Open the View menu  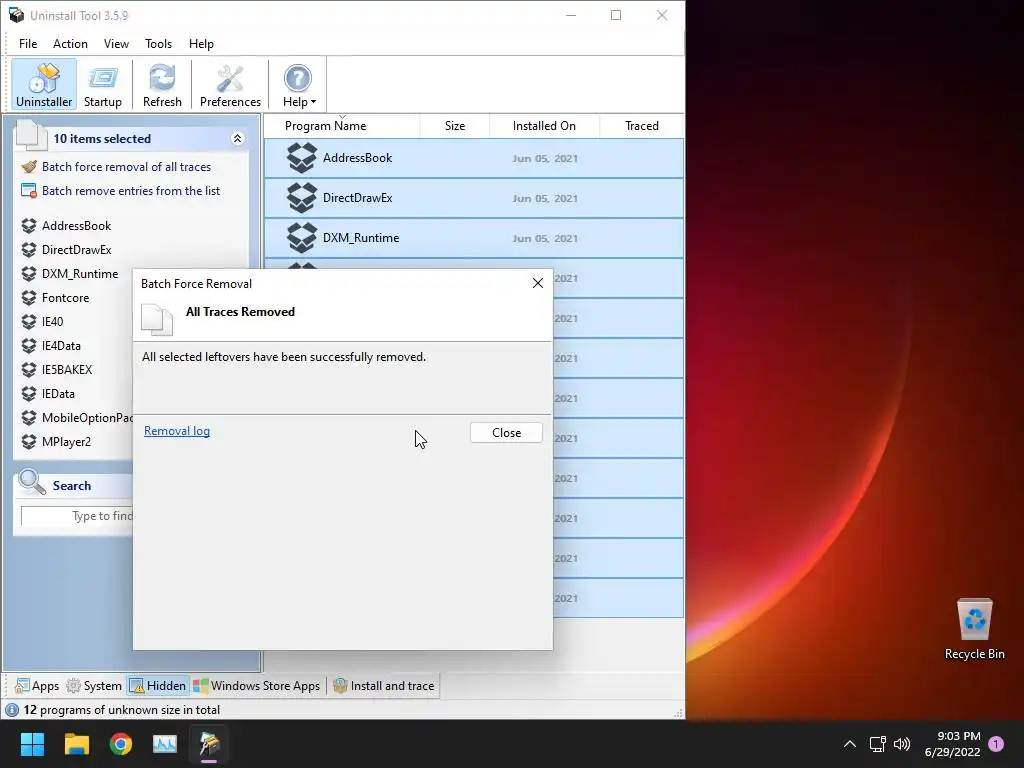pyautogui.click(x=116, y=44)
